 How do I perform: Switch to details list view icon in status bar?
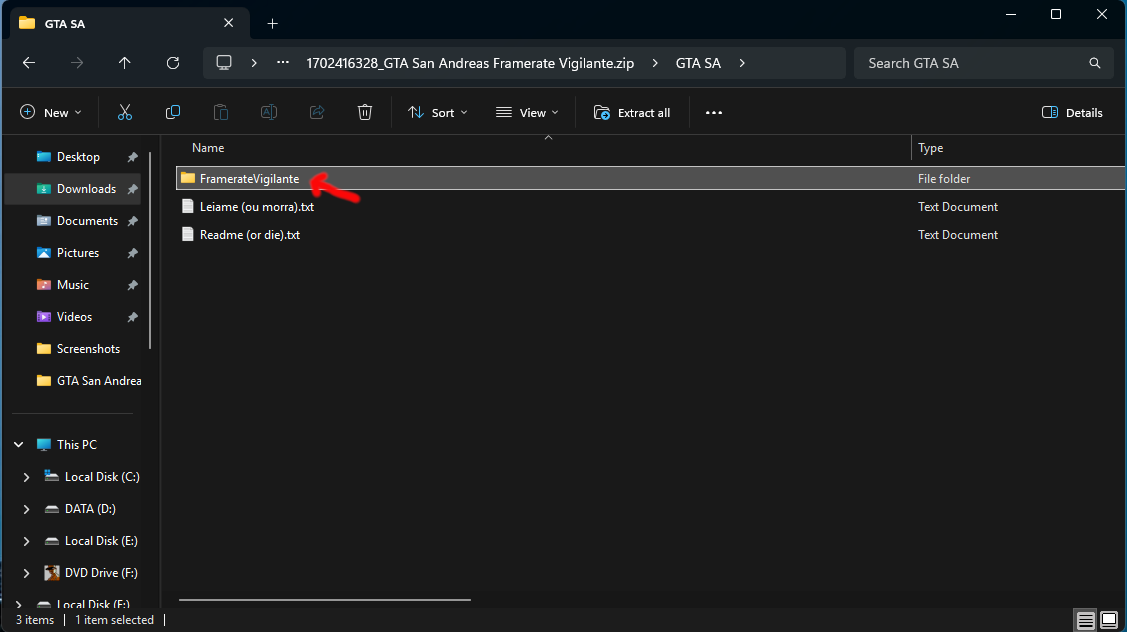1085,620
